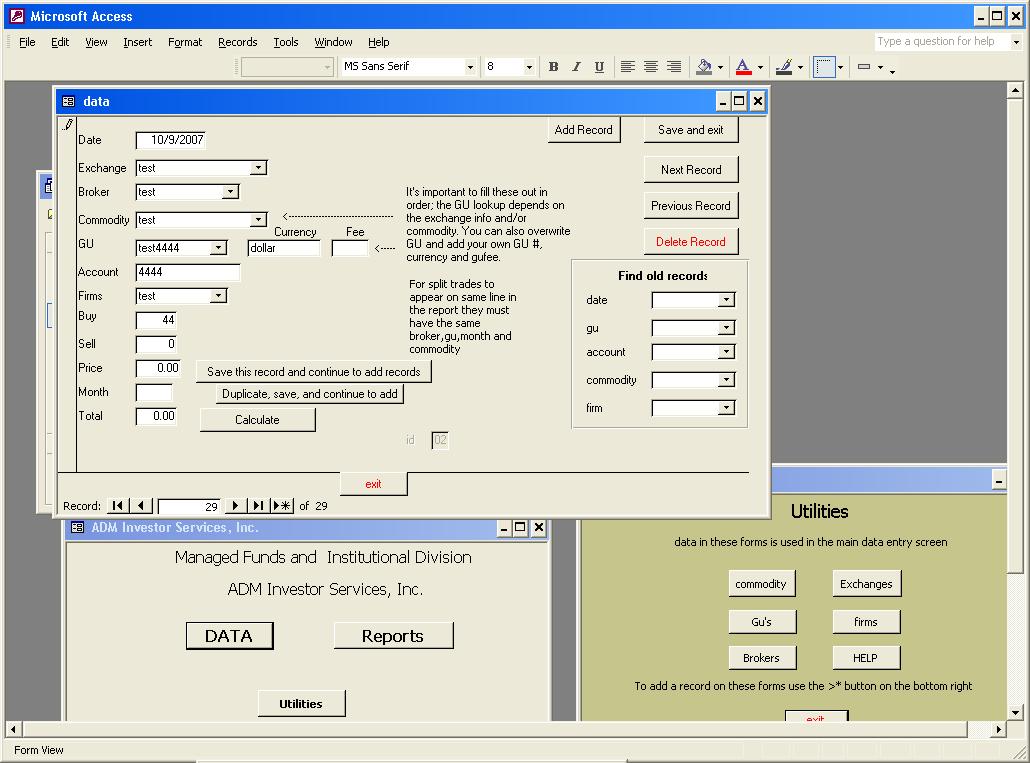Open the Records menu
This screenshot has height=763, width=1030.
238,42
